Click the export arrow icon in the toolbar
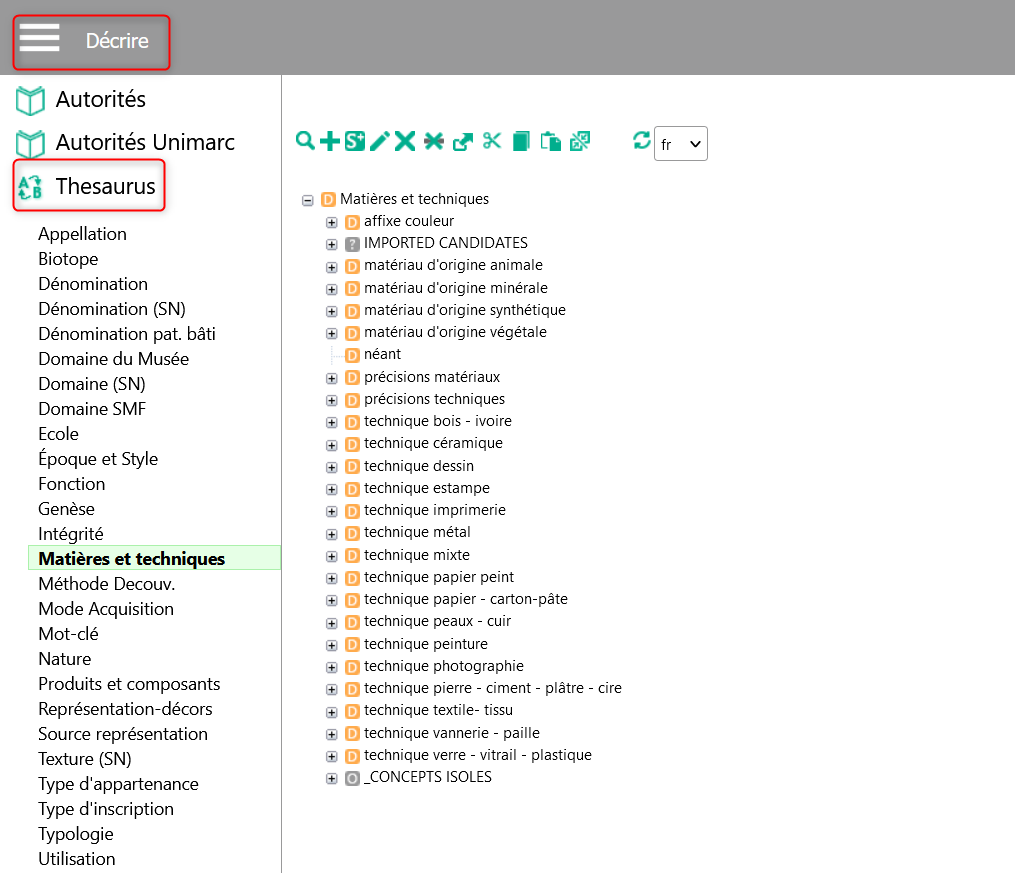1015x873 pixels. point(463,141)
